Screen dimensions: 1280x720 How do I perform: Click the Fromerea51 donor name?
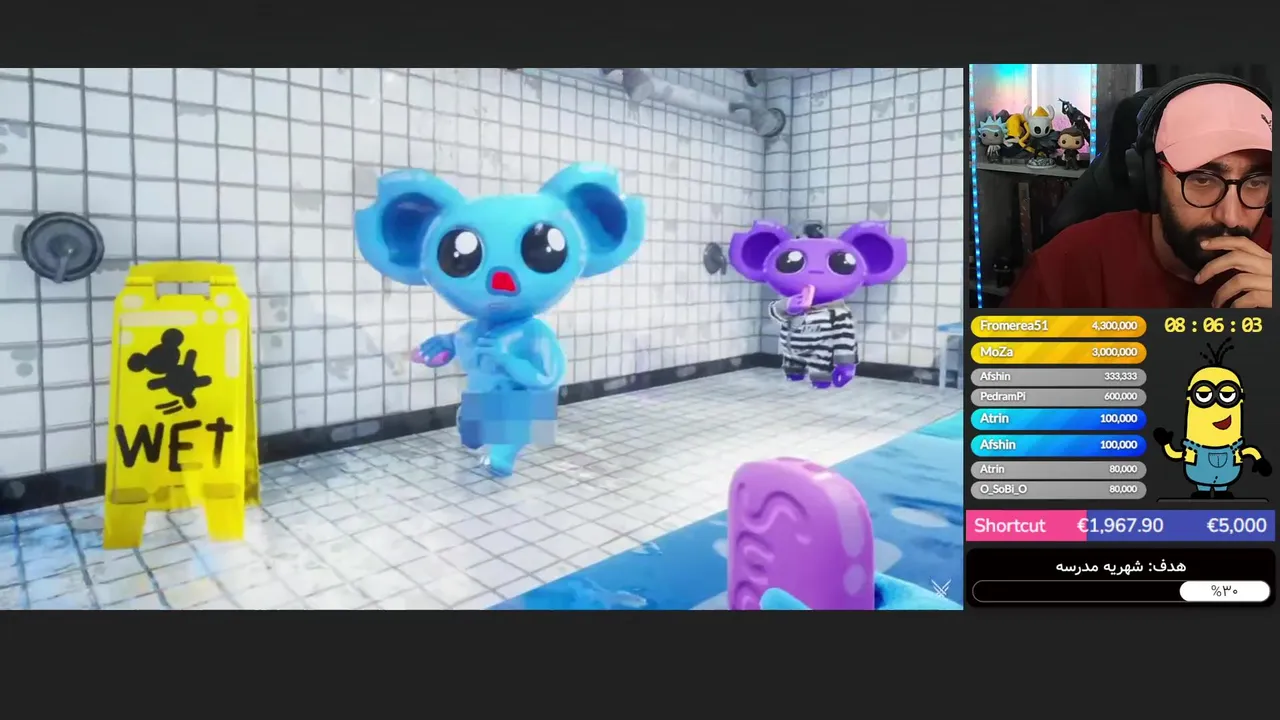point(1014,326)
